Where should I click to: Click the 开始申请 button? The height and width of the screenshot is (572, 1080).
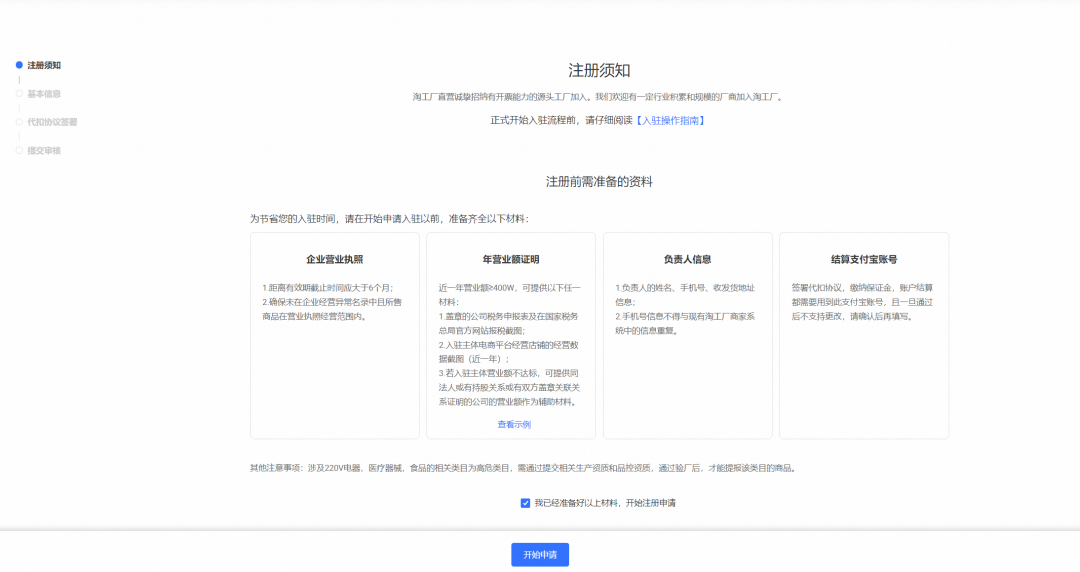540,555
